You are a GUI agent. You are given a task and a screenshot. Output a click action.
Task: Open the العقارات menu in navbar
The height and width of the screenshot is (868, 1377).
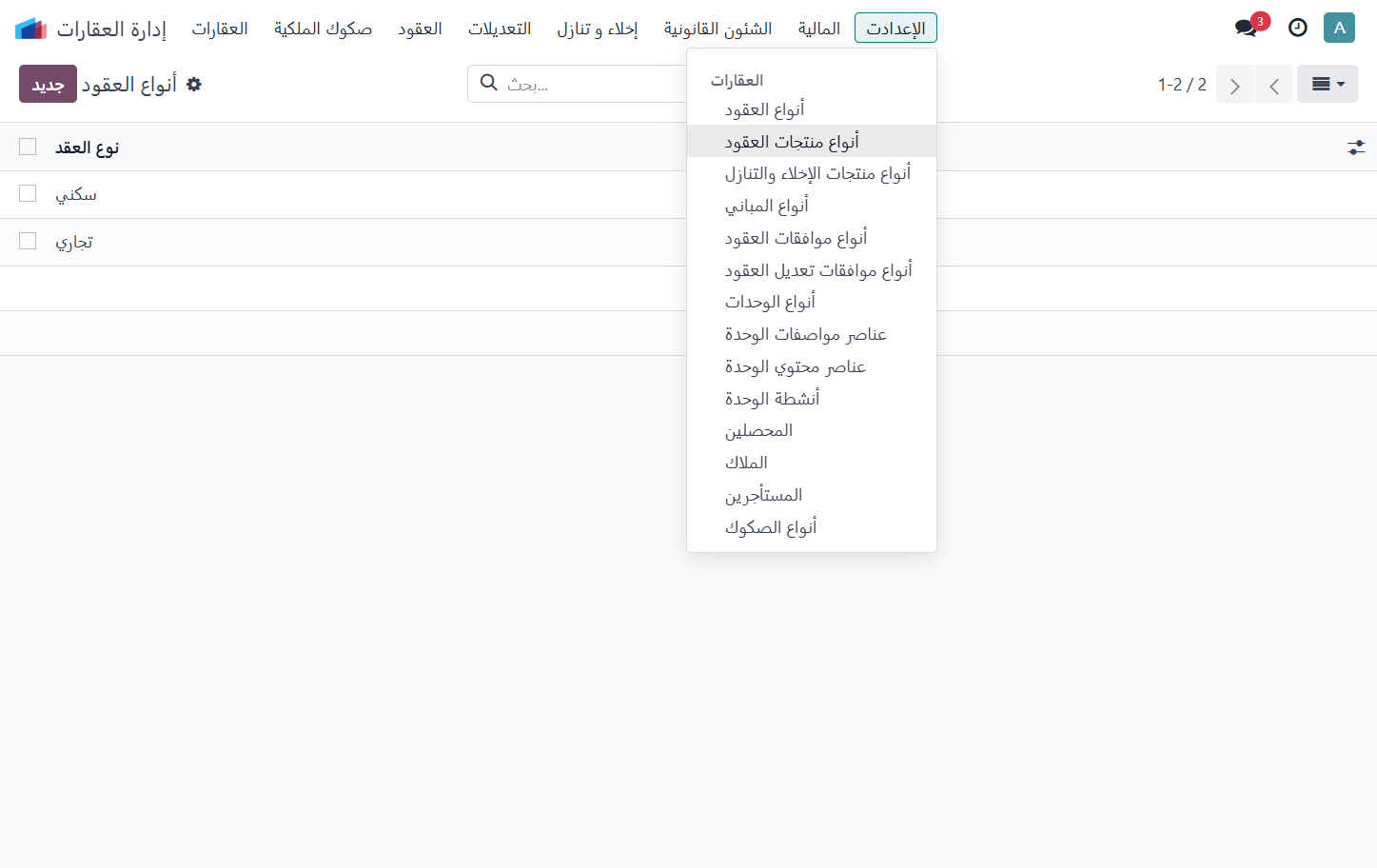click(x=220, y=28)
